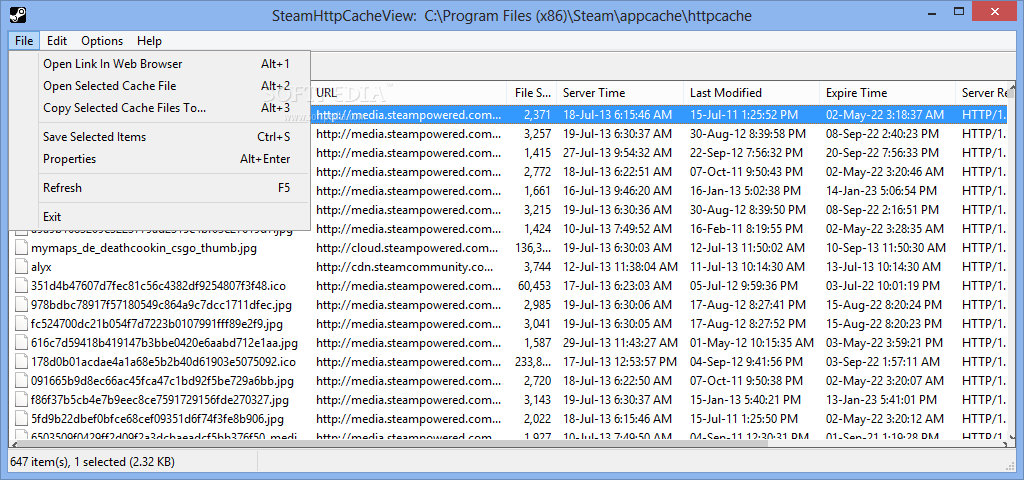Click status bar text 647 item(s), 1 selected
This screenshot has height=480, width=1024.
92,462
